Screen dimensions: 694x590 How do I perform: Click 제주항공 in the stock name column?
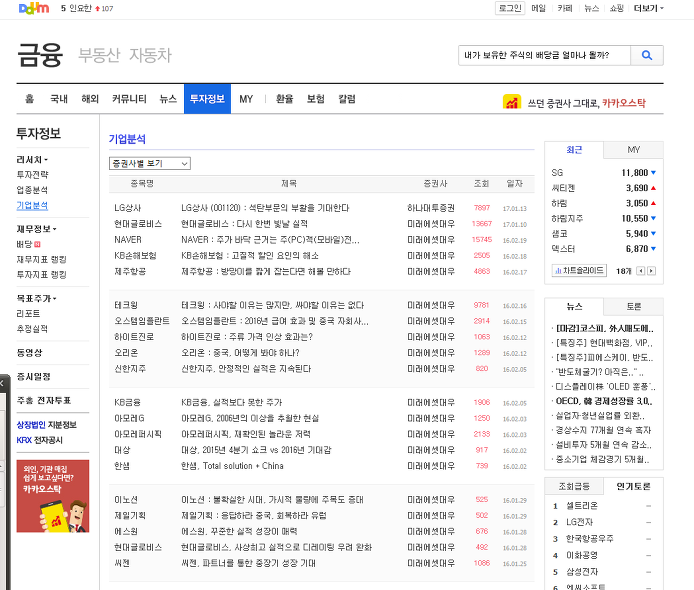pyautogui.click(x=130, y=271)
